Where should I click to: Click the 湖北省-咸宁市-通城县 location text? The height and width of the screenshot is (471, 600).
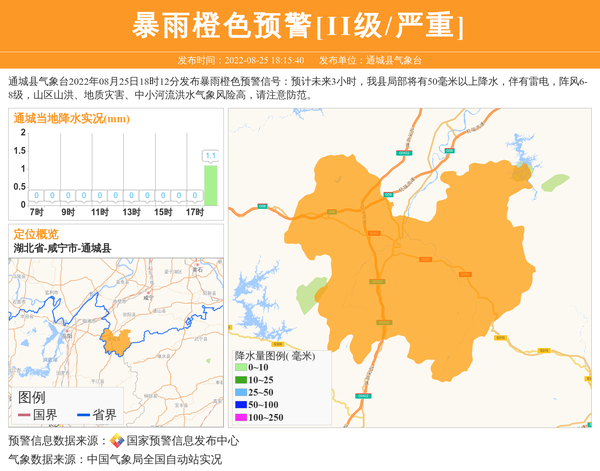62,248
